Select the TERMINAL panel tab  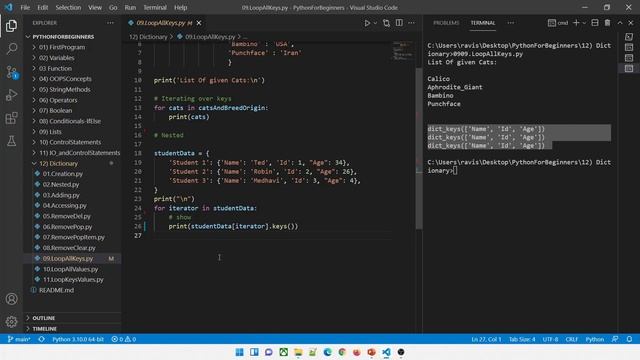click(x=482, y=23)
